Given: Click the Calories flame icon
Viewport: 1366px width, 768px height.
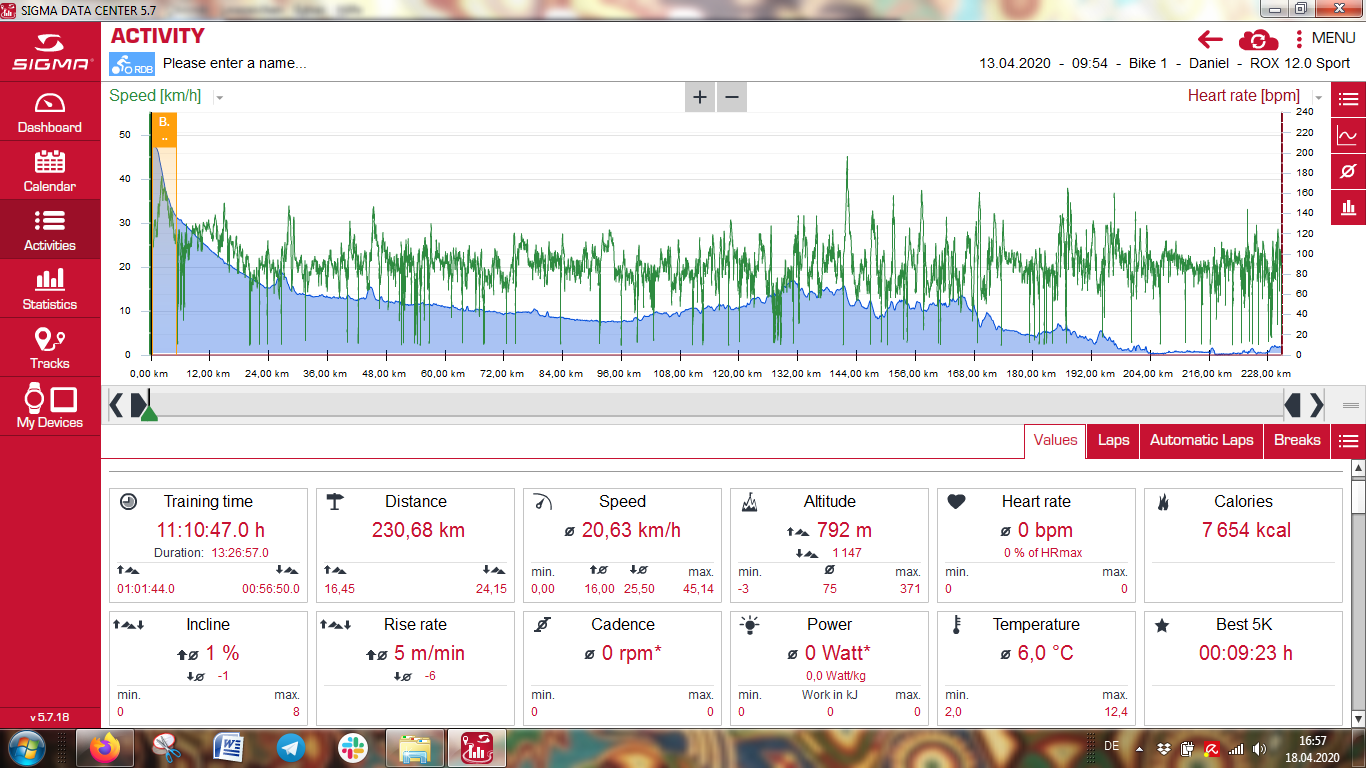Looking at the screenshot, I should [1162, 502].
